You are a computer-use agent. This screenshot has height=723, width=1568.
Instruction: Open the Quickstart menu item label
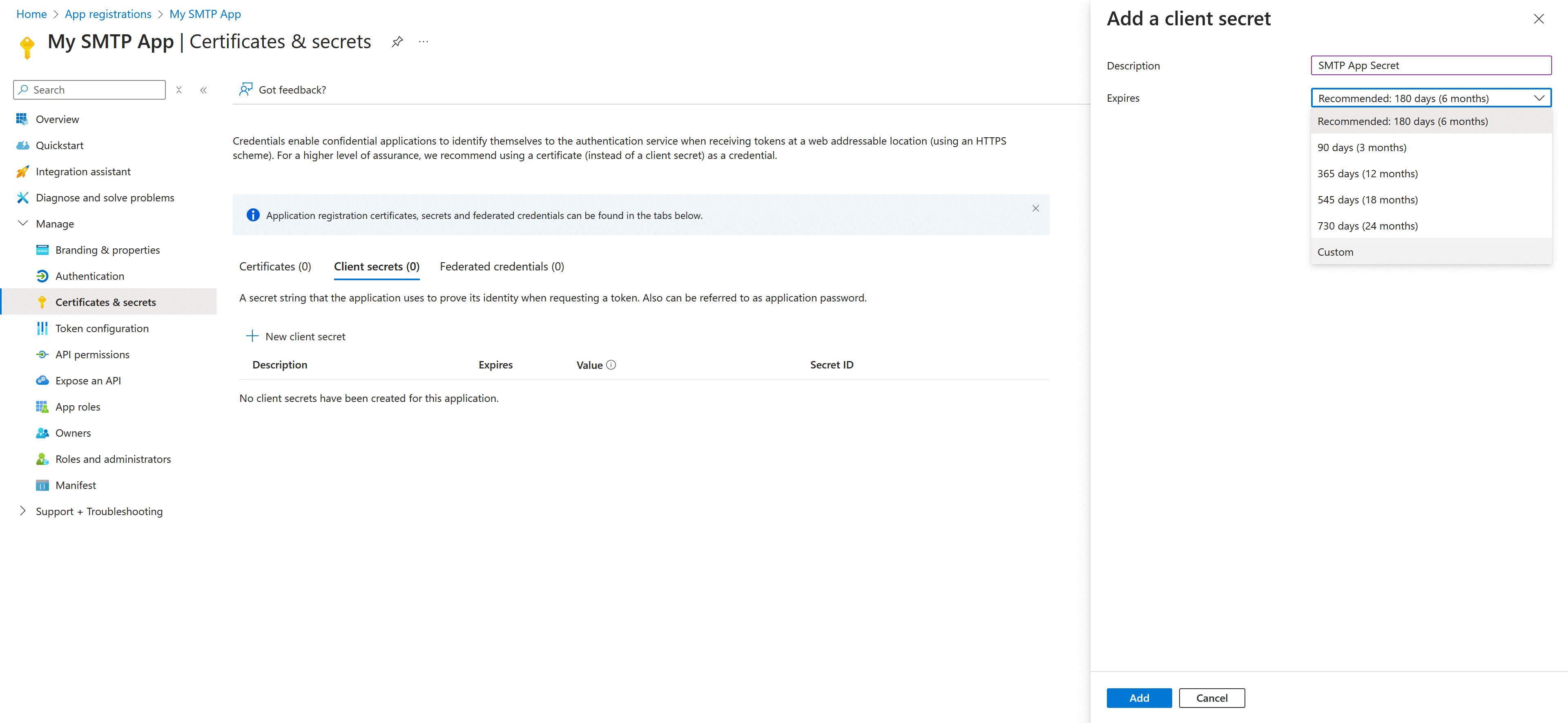tap(60, 145)
